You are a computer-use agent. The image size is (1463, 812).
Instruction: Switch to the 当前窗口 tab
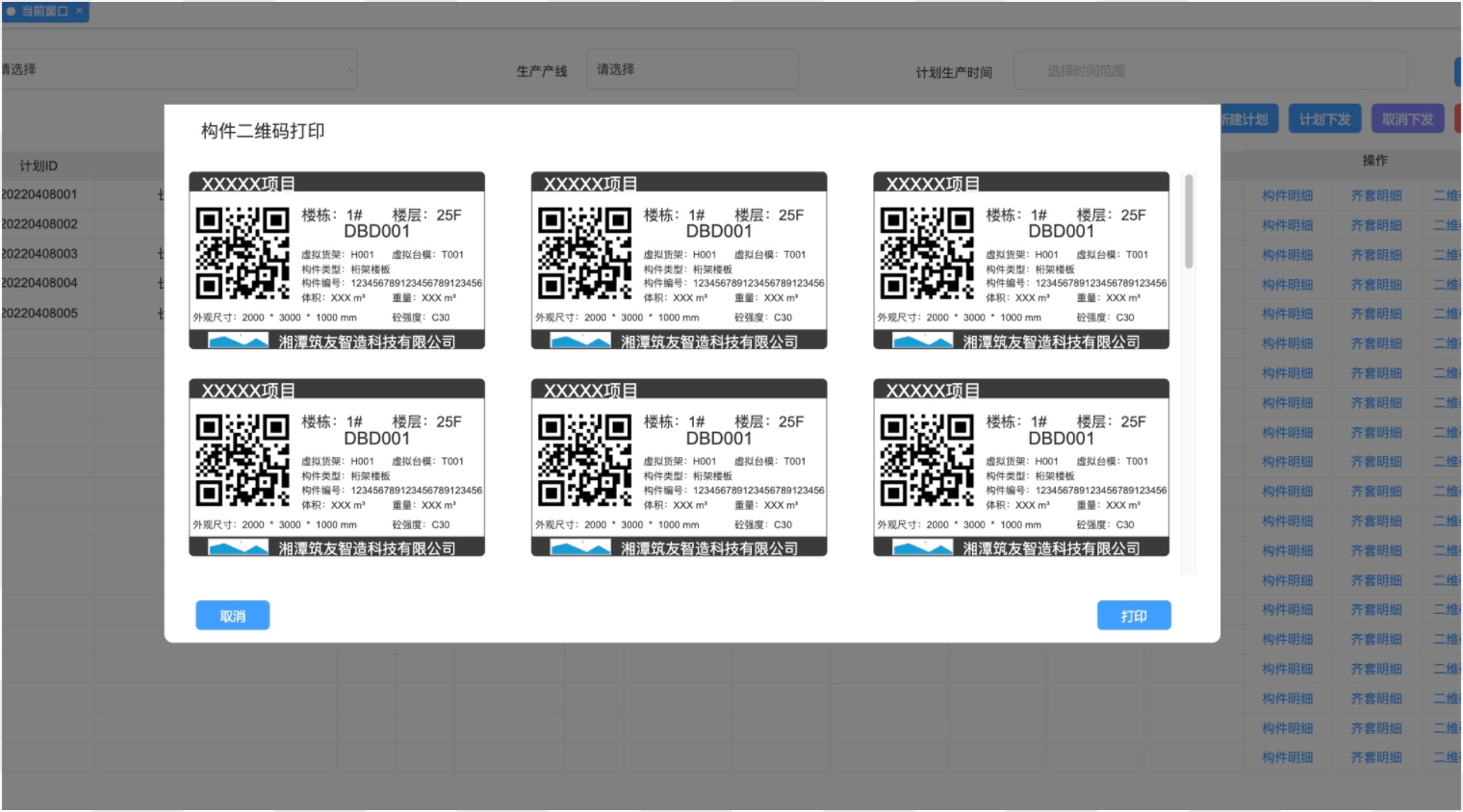(44, 12)
